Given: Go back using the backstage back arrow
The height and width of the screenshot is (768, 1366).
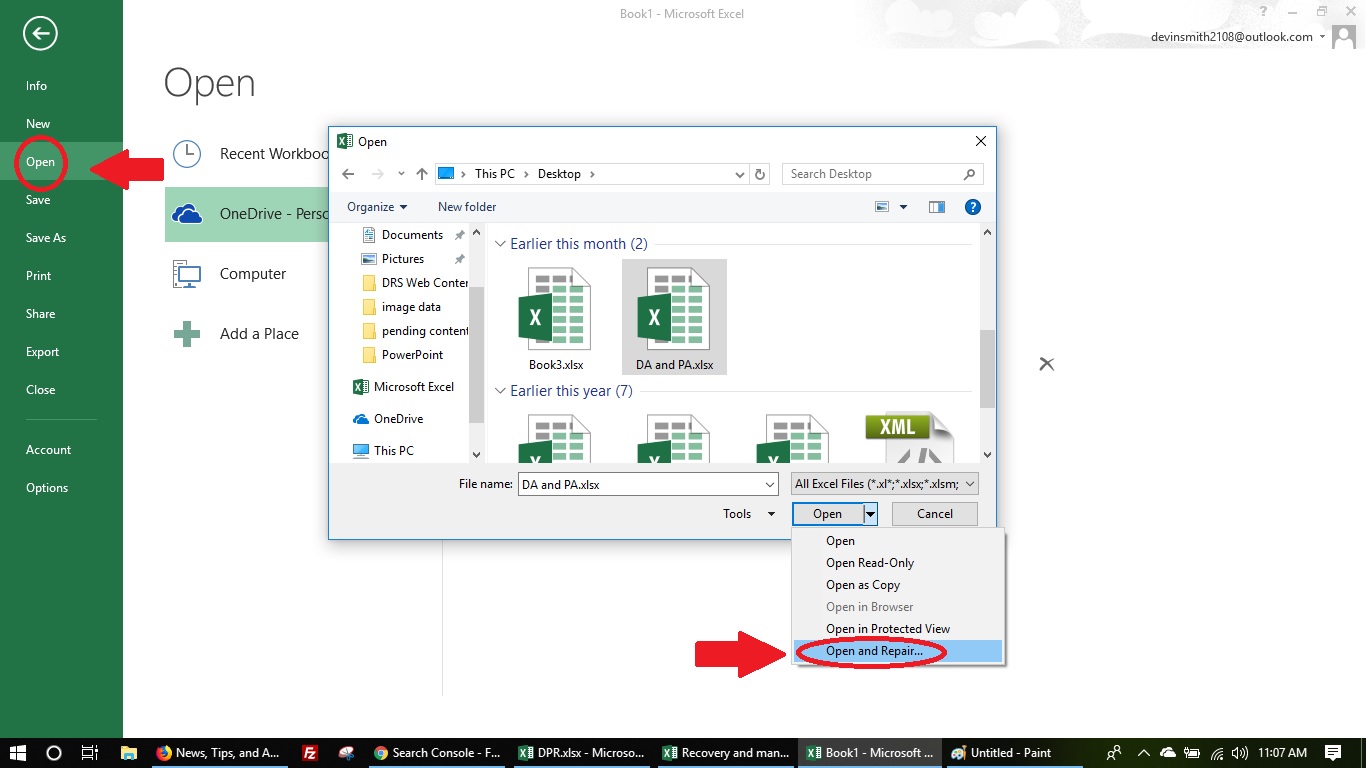Looking at the screenshot, I should coord(40,34).
